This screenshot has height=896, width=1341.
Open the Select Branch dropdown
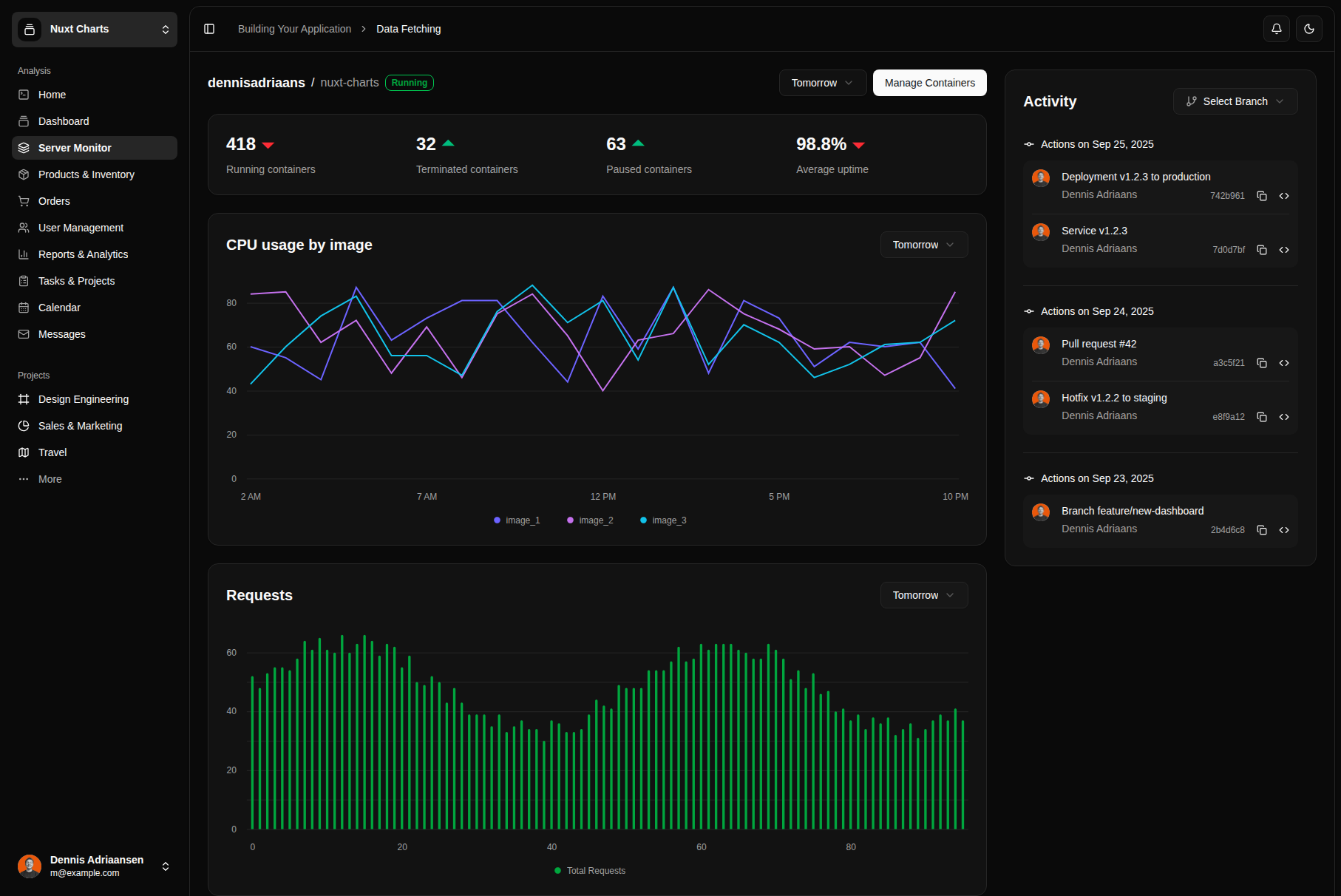point(1235,101)
